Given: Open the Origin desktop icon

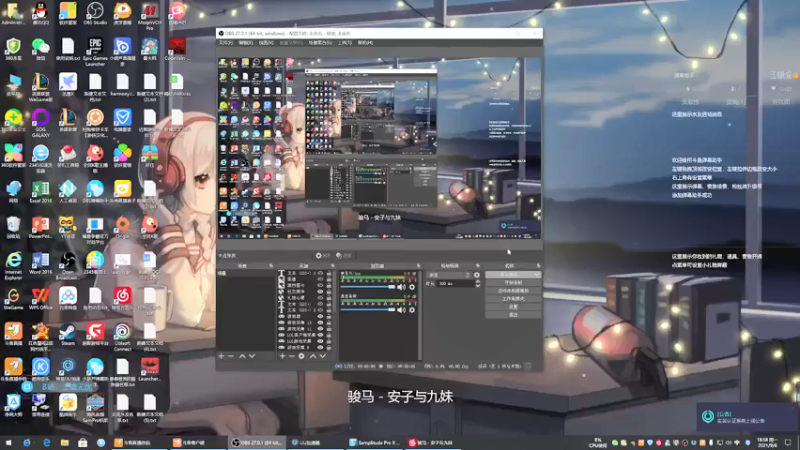Looking at the screenshot, I should pos(122,228).
